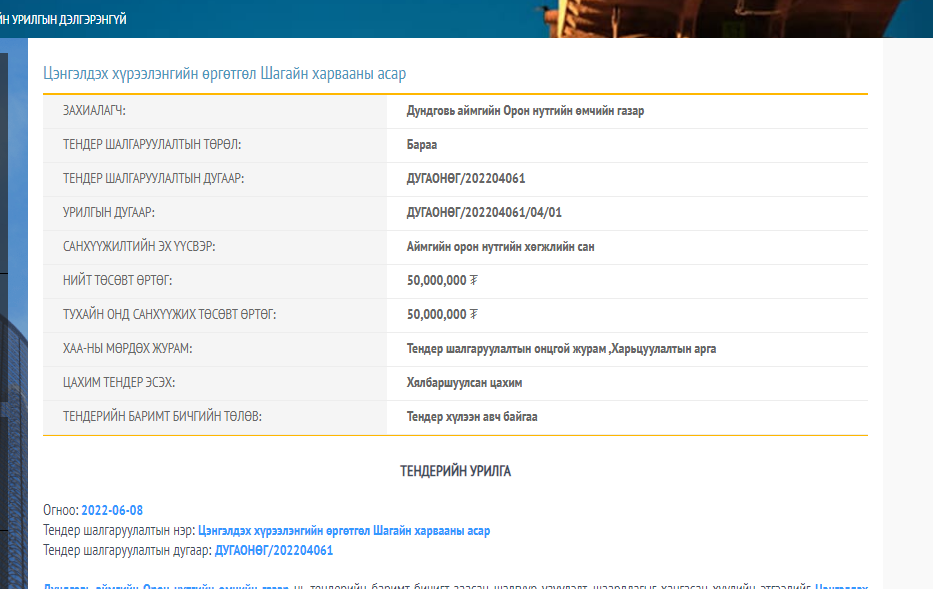The height and width of the screenshot is (589, 933).
Task: Click Дундговь аймгийн Орон нутгийн өмчийн газар value
Action: 525,111
